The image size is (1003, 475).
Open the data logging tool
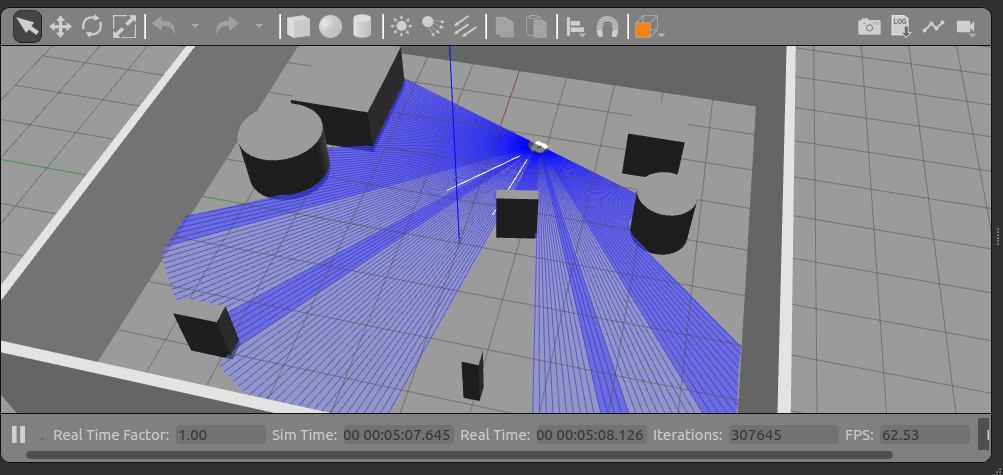point(901,27)
